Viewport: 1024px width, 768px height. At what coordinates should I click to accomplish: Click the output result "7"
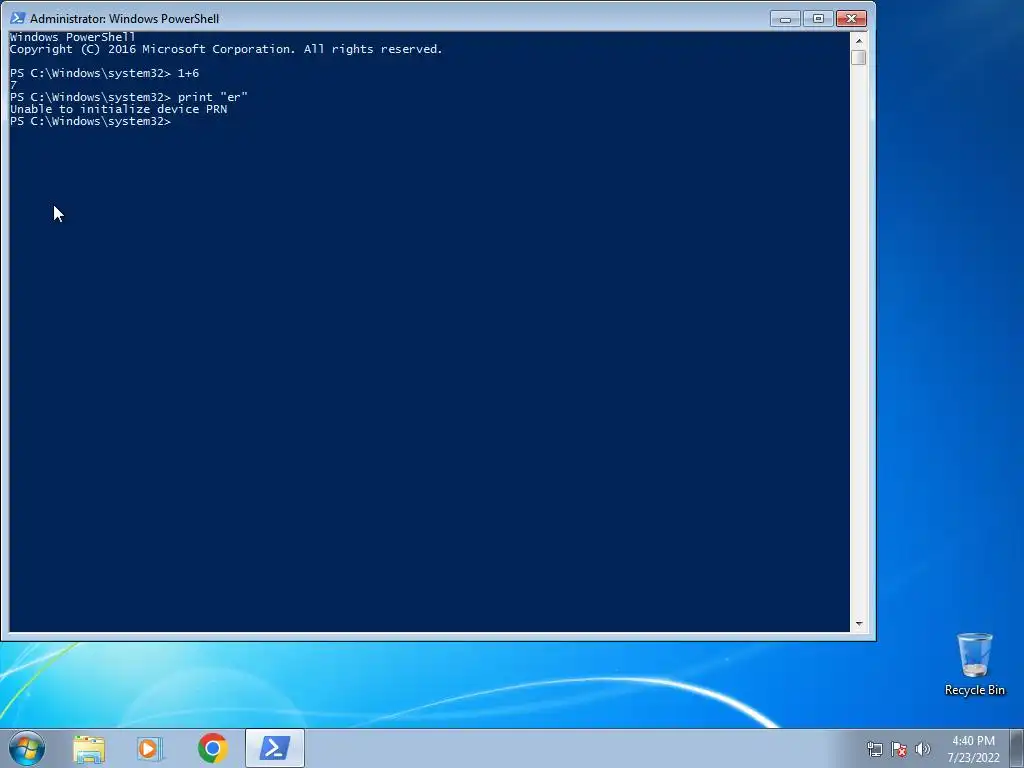click(14, 85)
